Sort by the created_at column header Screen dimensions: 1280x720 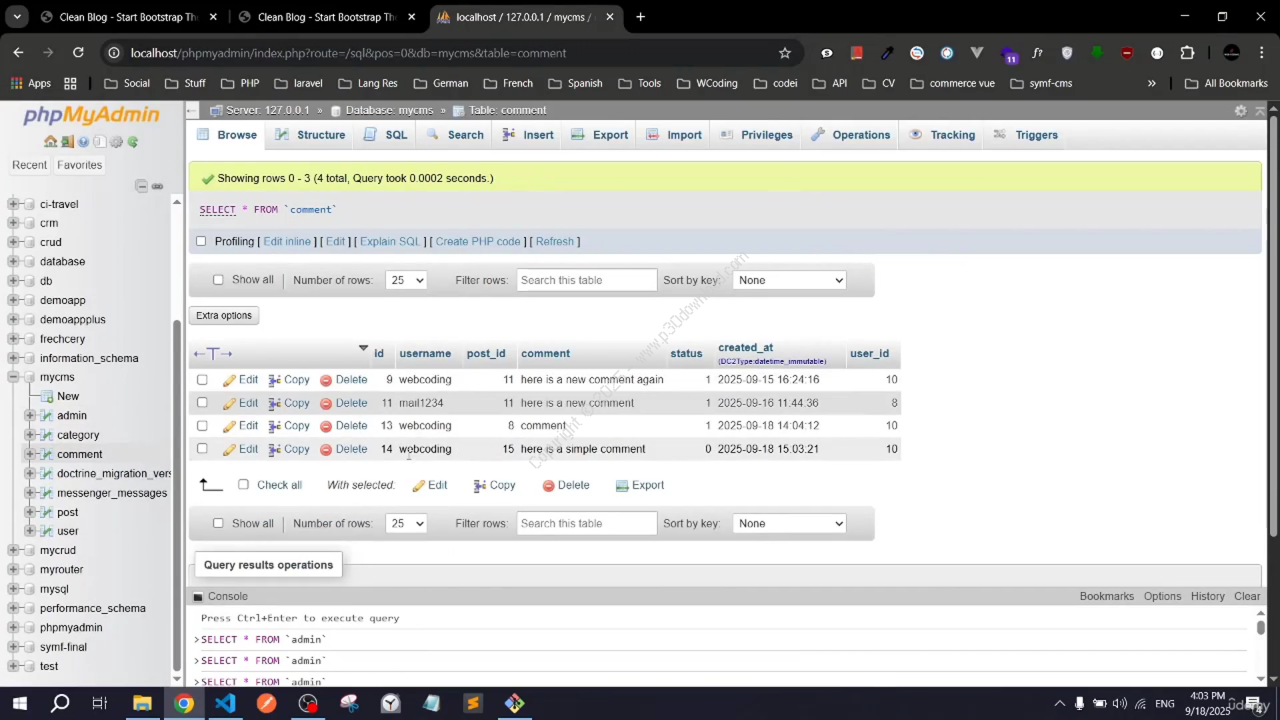[745, 348]
